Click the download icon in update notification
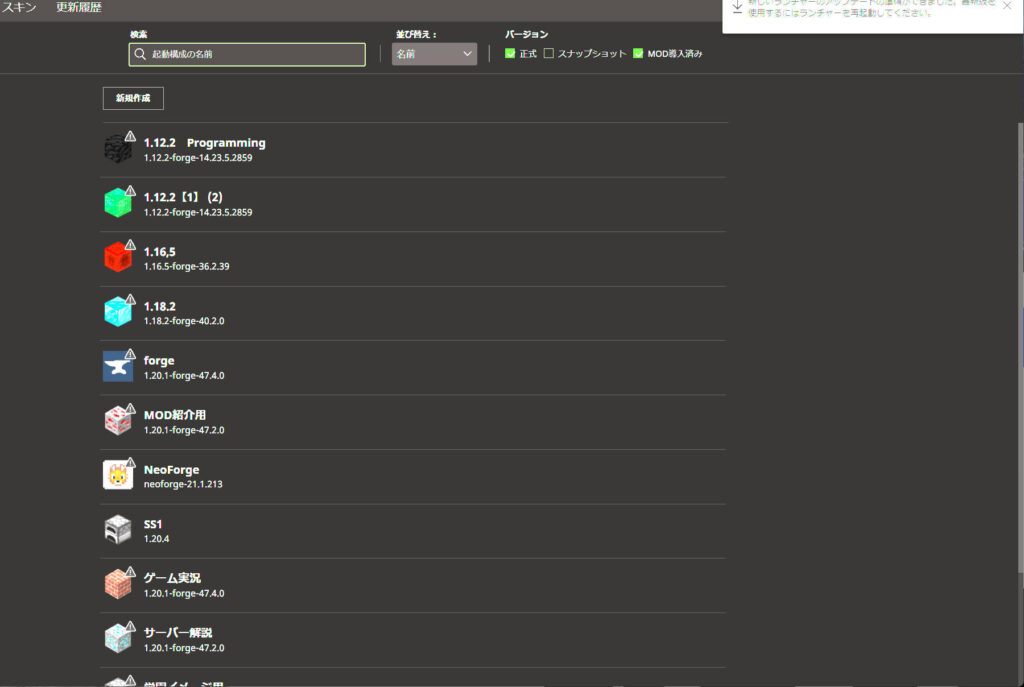1024x687 pixels. [737, 6]
